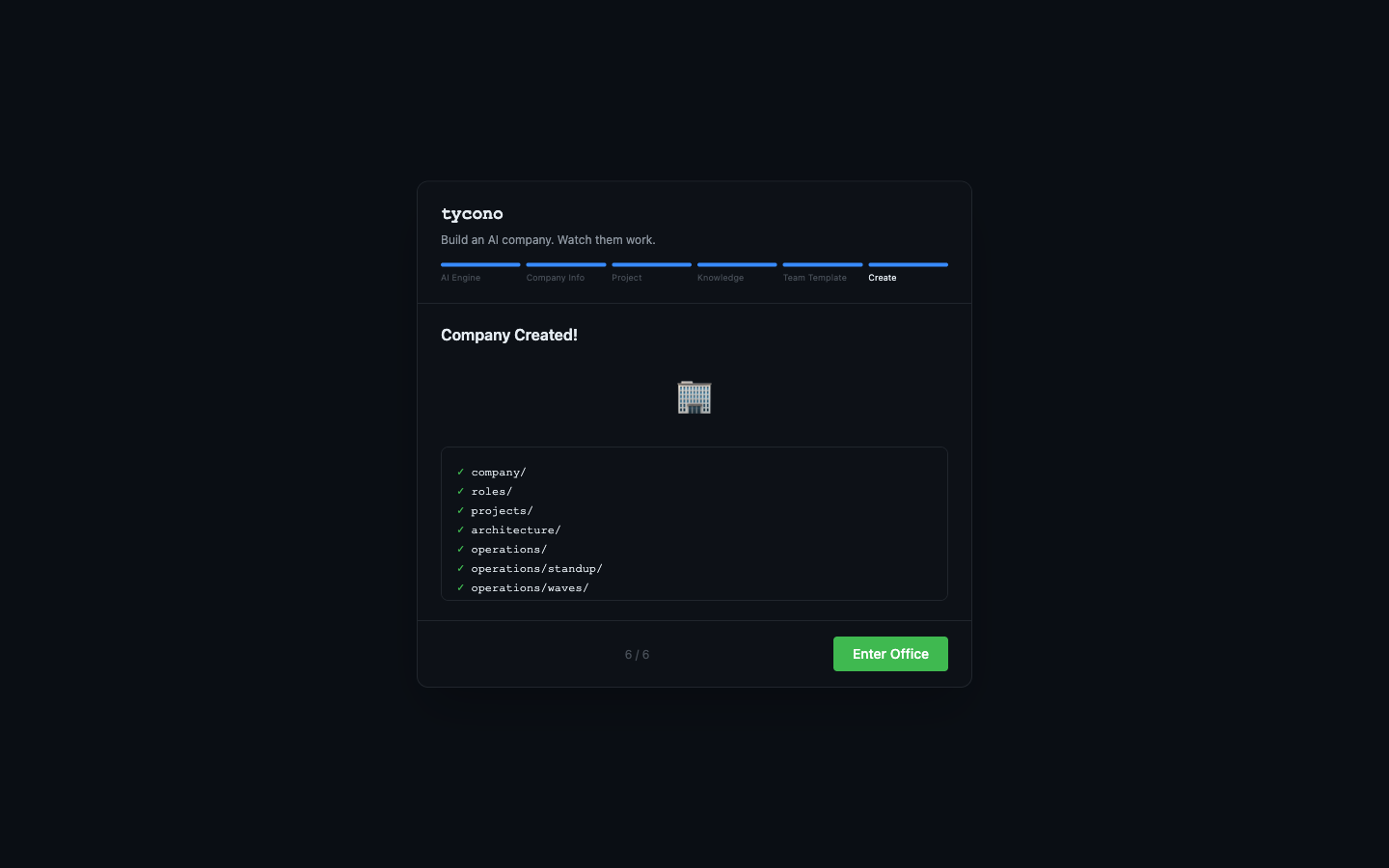Click the Company Created! heading
The width and height of the screenshot is (1389, 868).
coord(509,335)
